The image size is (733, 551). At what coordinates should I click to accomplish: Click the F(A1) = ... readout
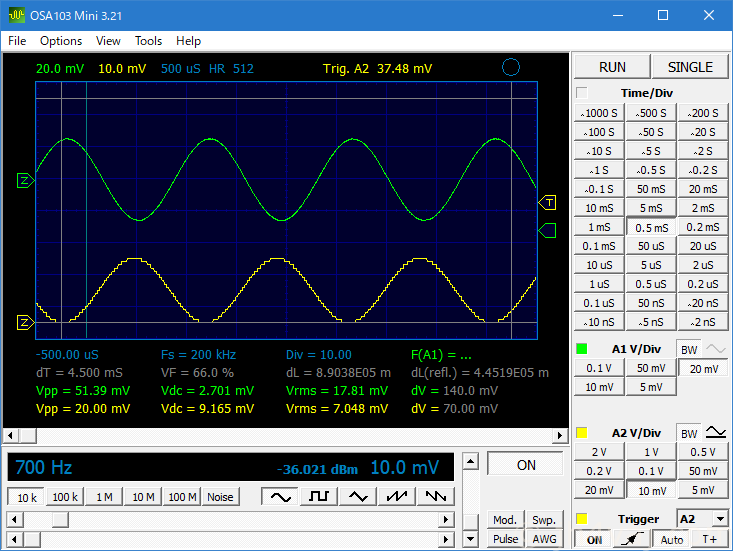tap(441, 355)
